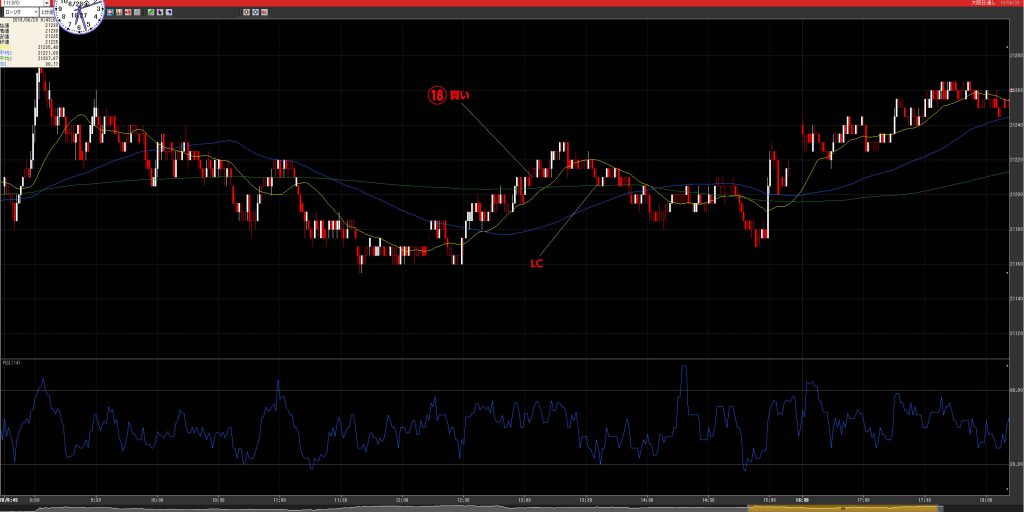Select the blue arrow tool icon
Image resolution: width=1024 pixels, height=512 pixels.
point(169,12)
